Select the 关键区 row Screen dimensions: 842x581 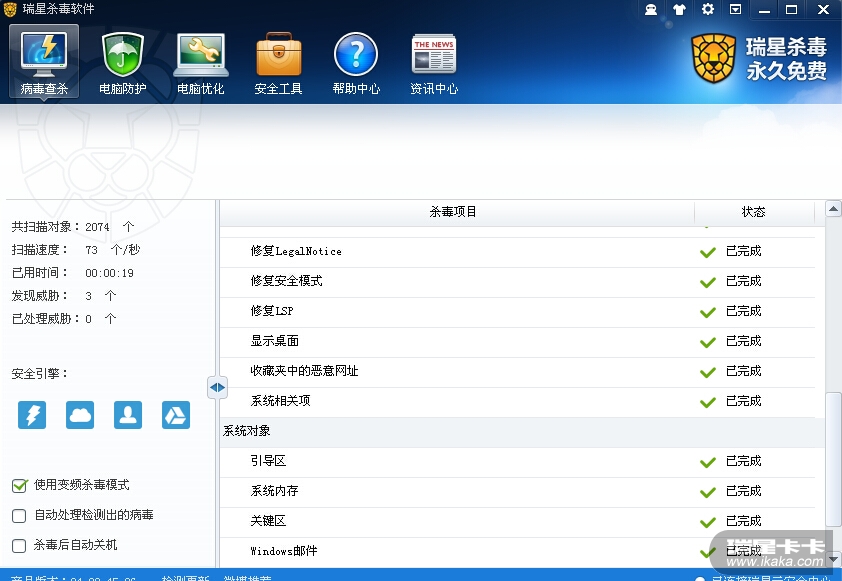[518, 522]
